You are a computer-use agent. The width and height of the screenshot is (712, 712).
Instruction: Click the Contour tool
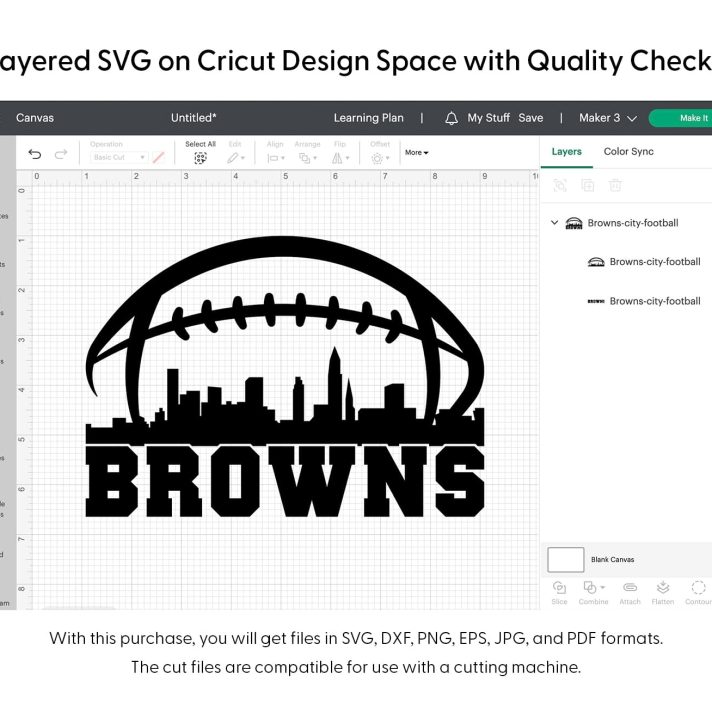coord(698,593)
